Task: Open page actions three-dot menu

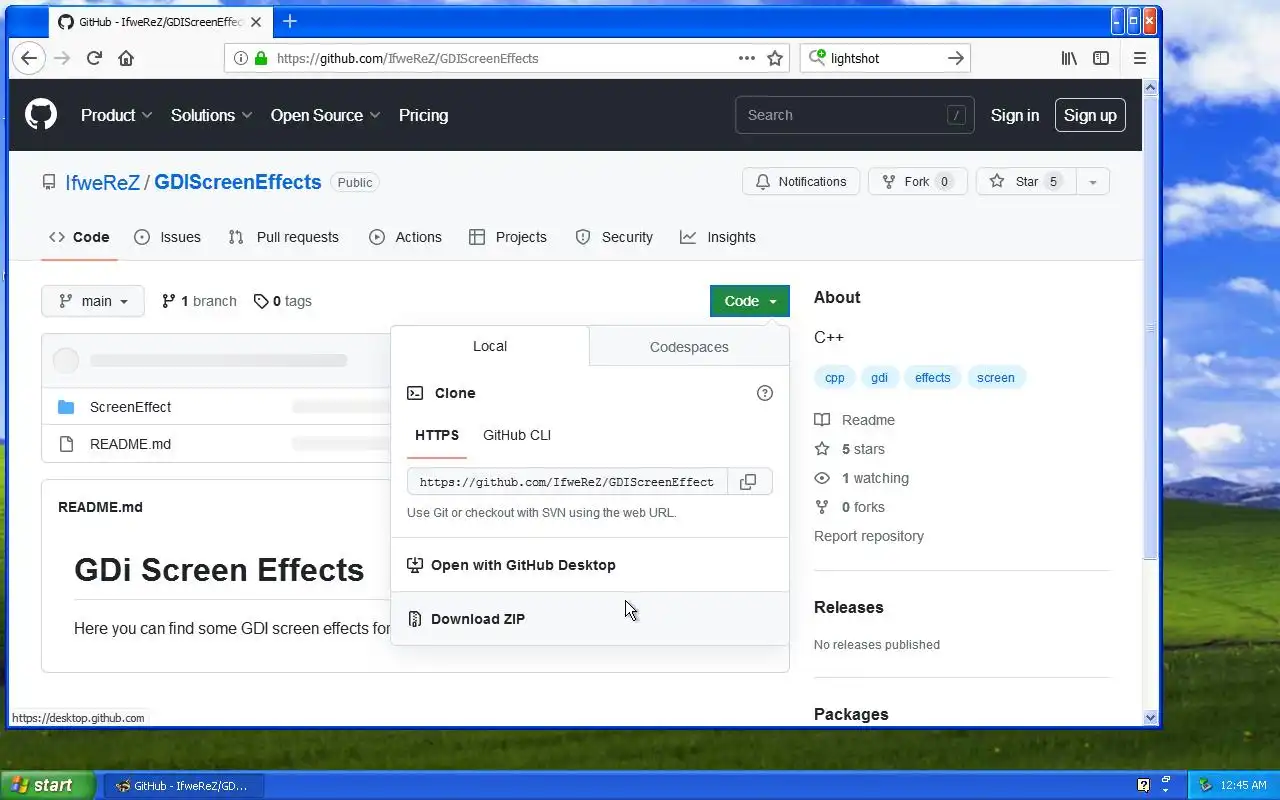Action: (x=747, y=58)
